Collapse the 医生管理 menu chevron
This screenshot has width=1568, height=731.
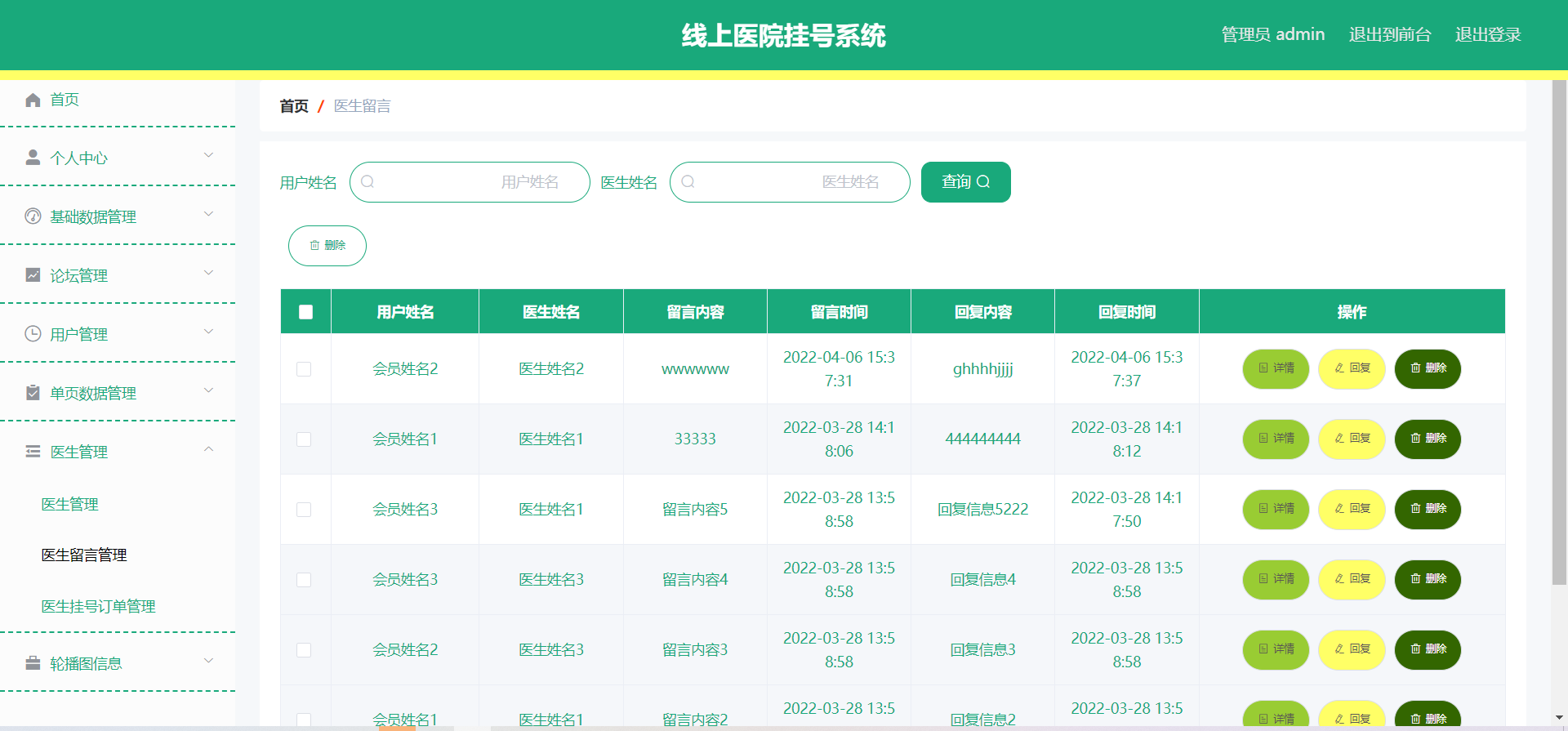208,449
